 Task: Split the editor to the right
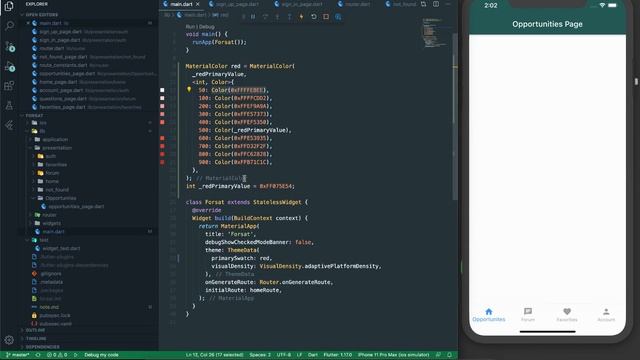tap(436, 4)
